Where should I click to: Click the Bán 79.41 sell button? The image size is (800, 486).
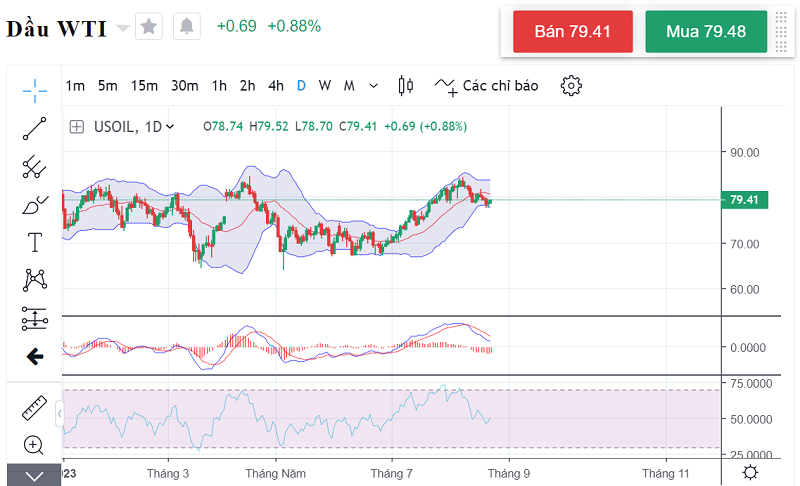tap(572, 31)
